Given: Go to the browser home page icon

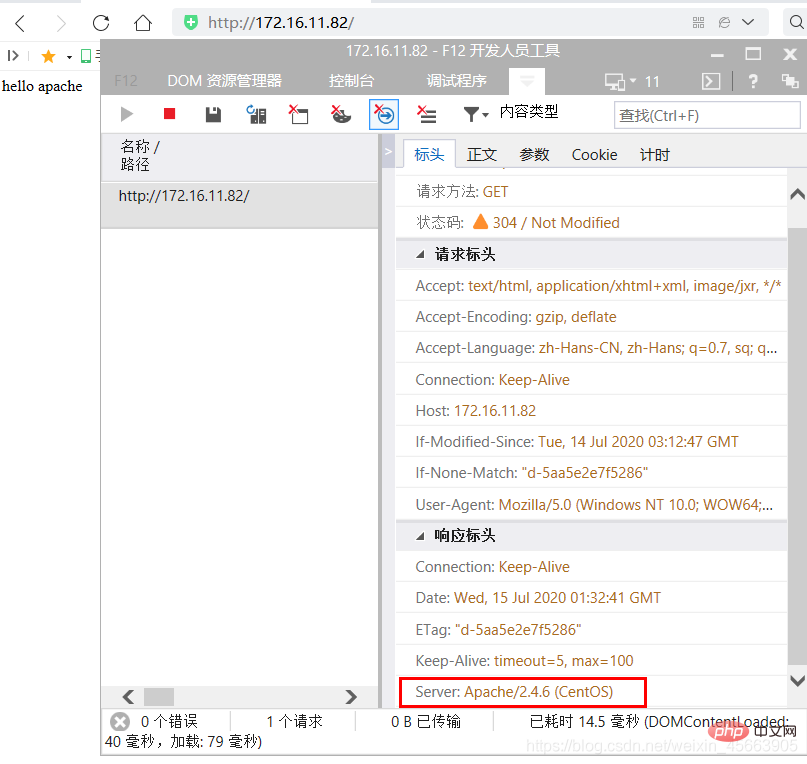Looking at the screenshot, I should tap(143, 23).
